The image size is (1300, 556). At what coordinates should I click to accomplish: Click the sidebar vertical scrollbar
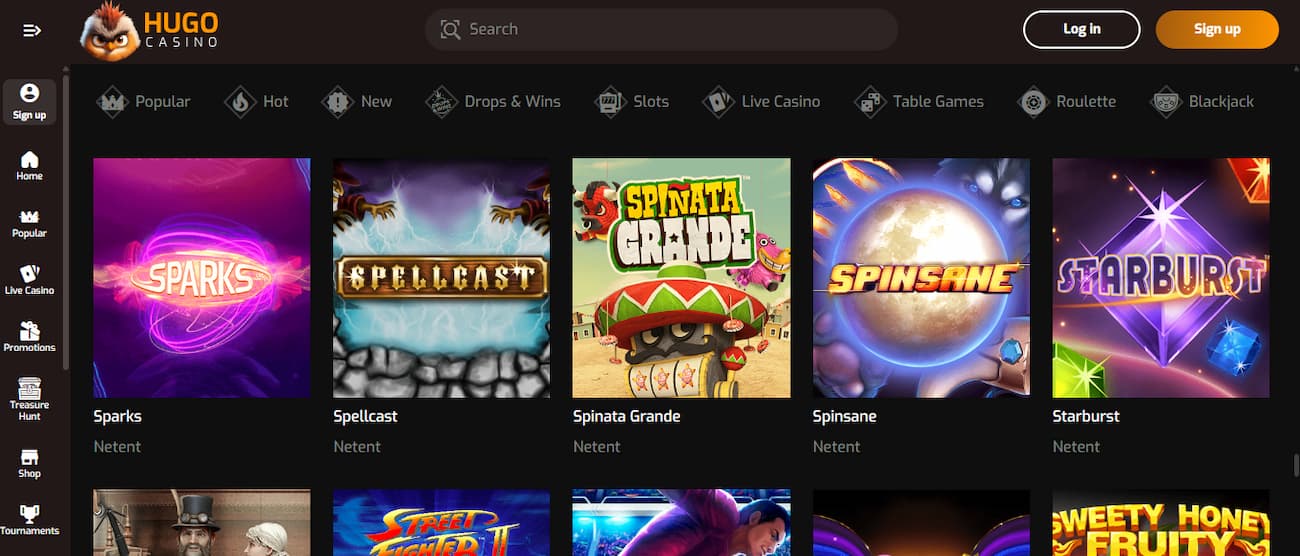click(x=66, y=220)
